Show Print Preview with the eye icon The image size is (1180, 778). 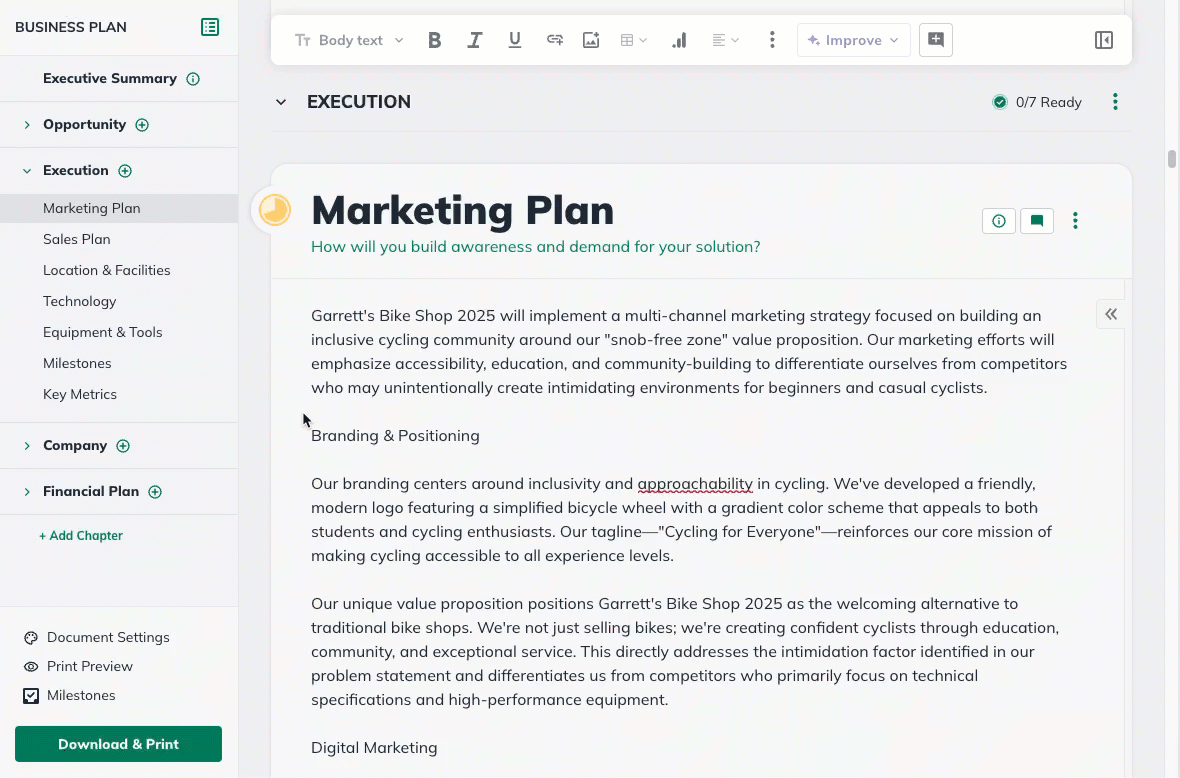point(31,666)
